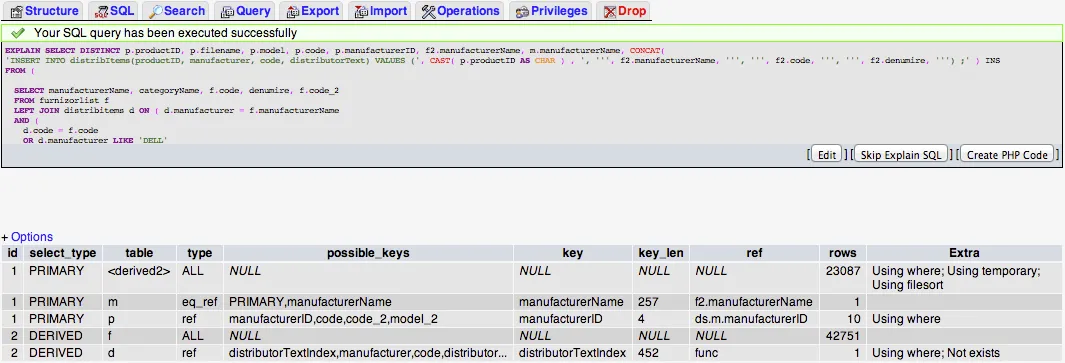Click the select_type column header
The width and height of the screenshot is (1065, 363).
[x=62, y=253]
